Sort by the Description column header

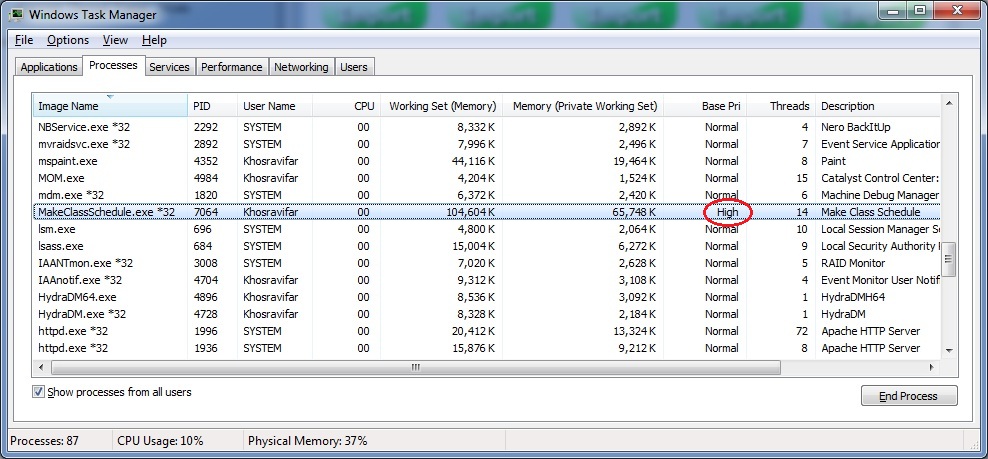pos(877,106)
